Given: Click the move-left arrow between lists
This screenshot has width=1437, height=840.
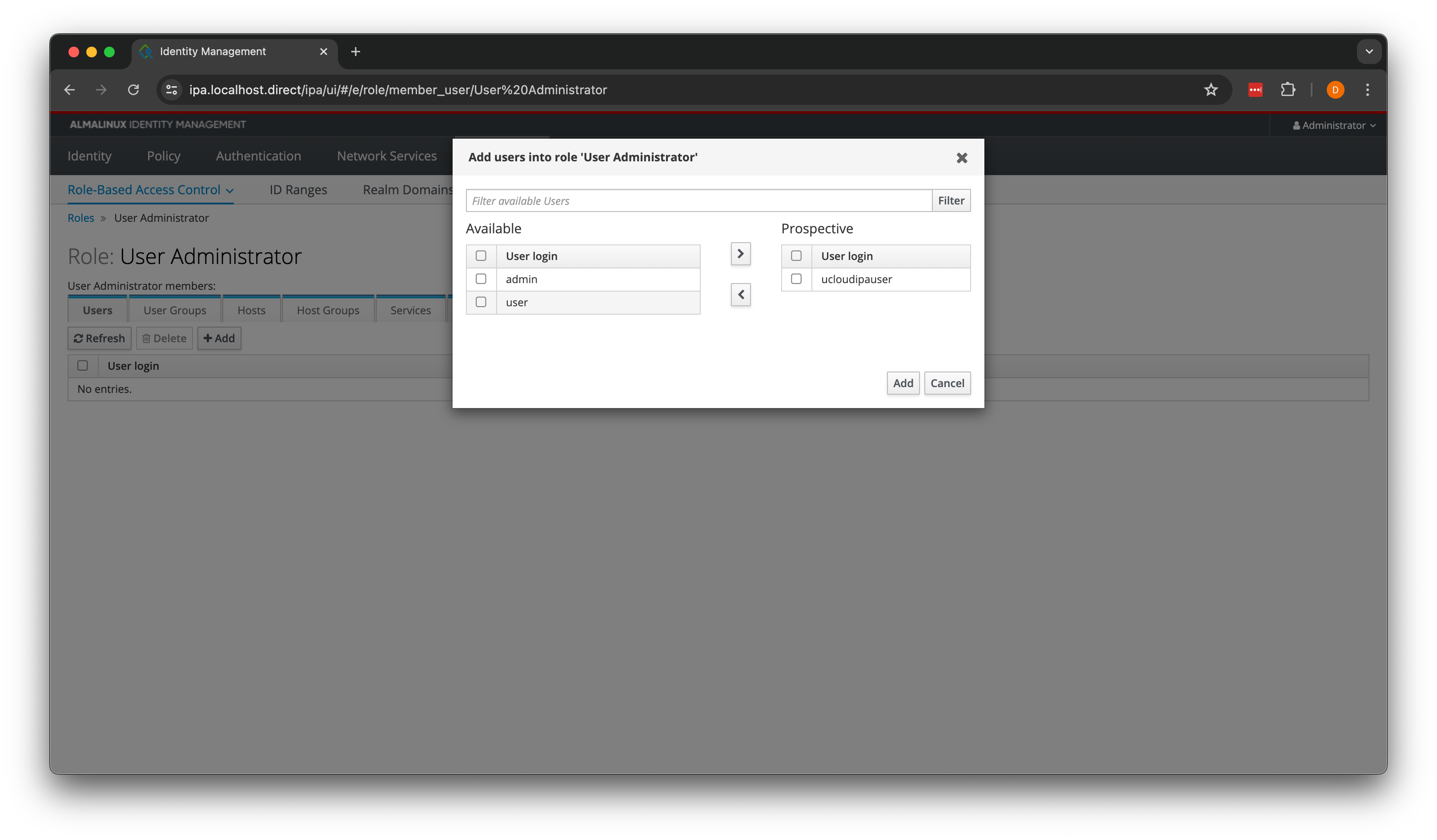Looking at the screenshot, I should (x=740, y=295).
